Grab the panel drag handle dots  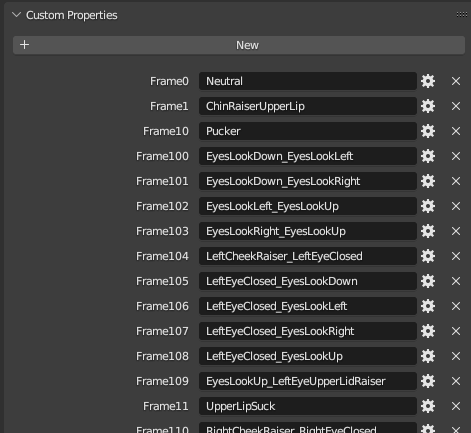point(462,14)
